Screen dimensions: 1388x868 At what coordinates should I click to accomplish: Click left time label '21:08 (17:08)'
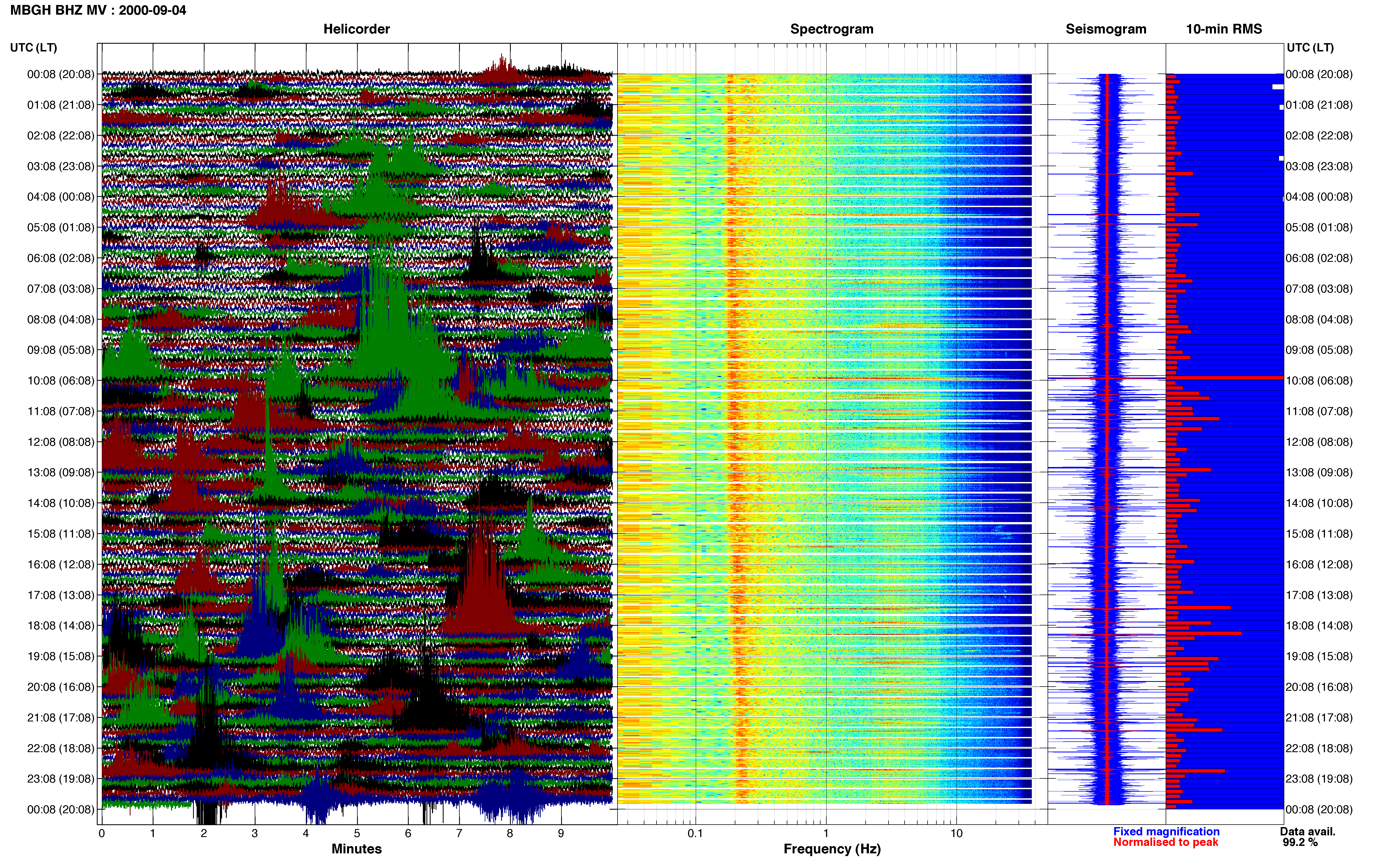[x=61, y=718]
